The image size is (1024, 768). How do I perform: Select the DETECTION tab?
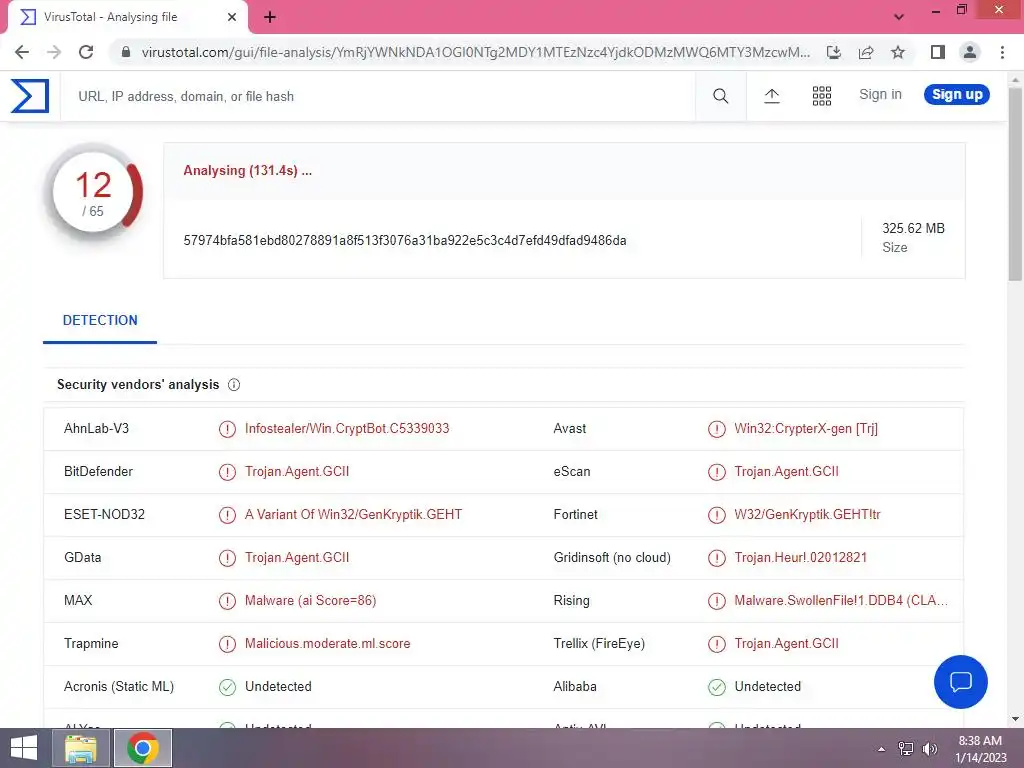(x=100, y=320)
